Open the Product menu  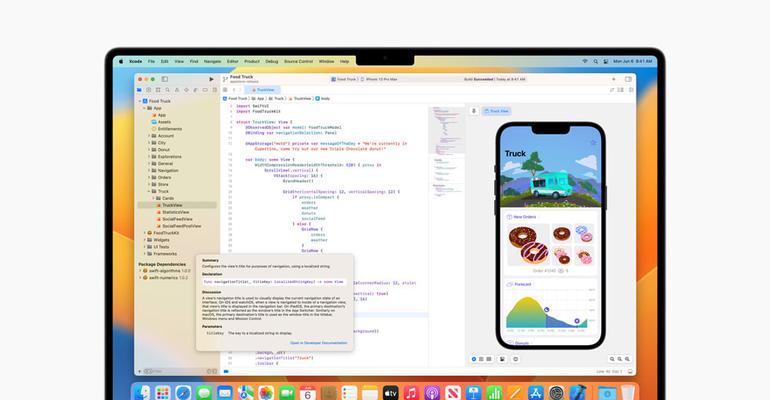point(252,61)
